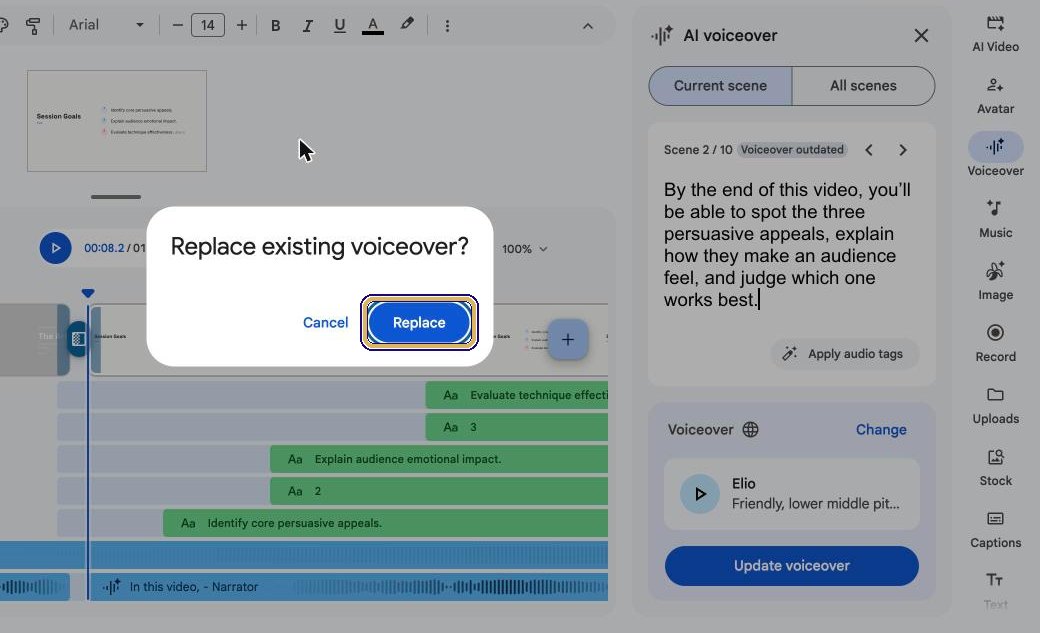
Task: Select the highlight pen tool
Action: [407, 25]
